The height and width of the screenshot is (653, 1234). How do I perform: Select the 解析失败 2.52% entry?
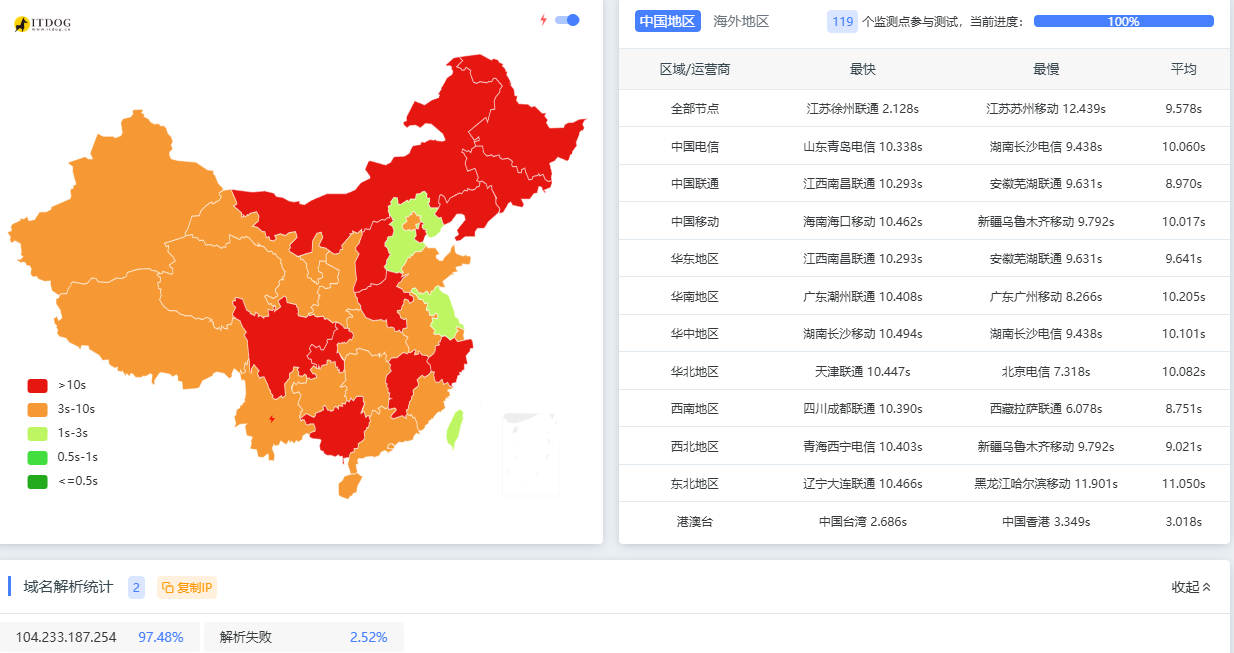tap(303, 637)
